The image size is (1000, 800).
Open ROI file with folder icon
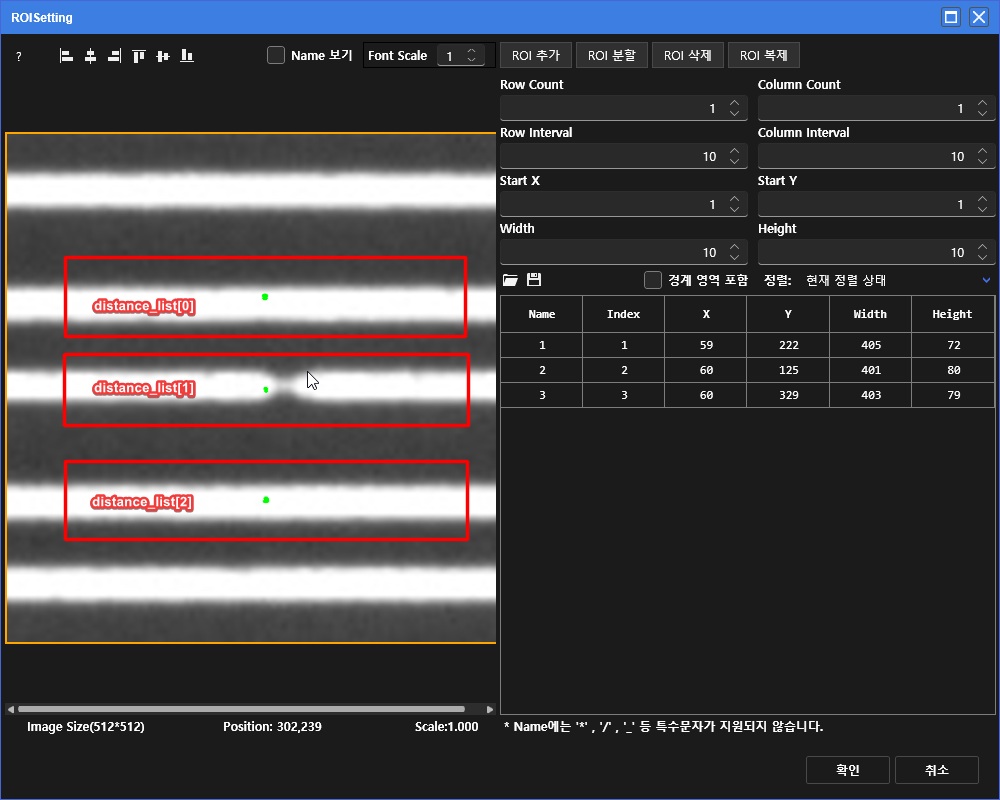point(510,280)
